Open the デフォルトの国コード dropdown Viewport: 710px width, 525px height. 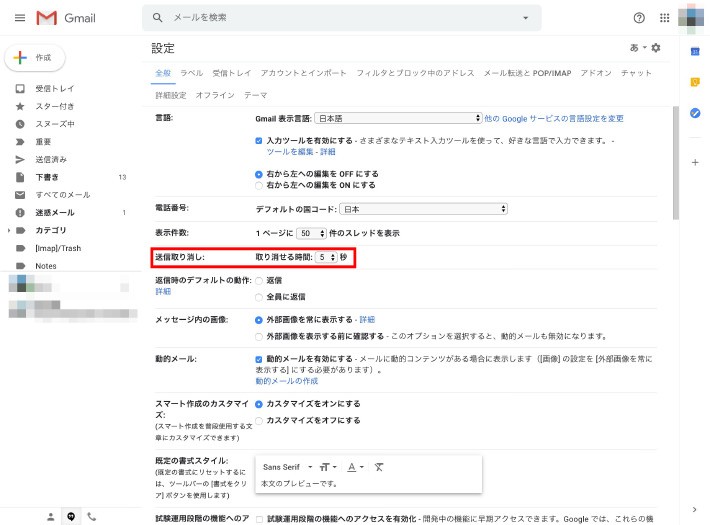point(423,209)
